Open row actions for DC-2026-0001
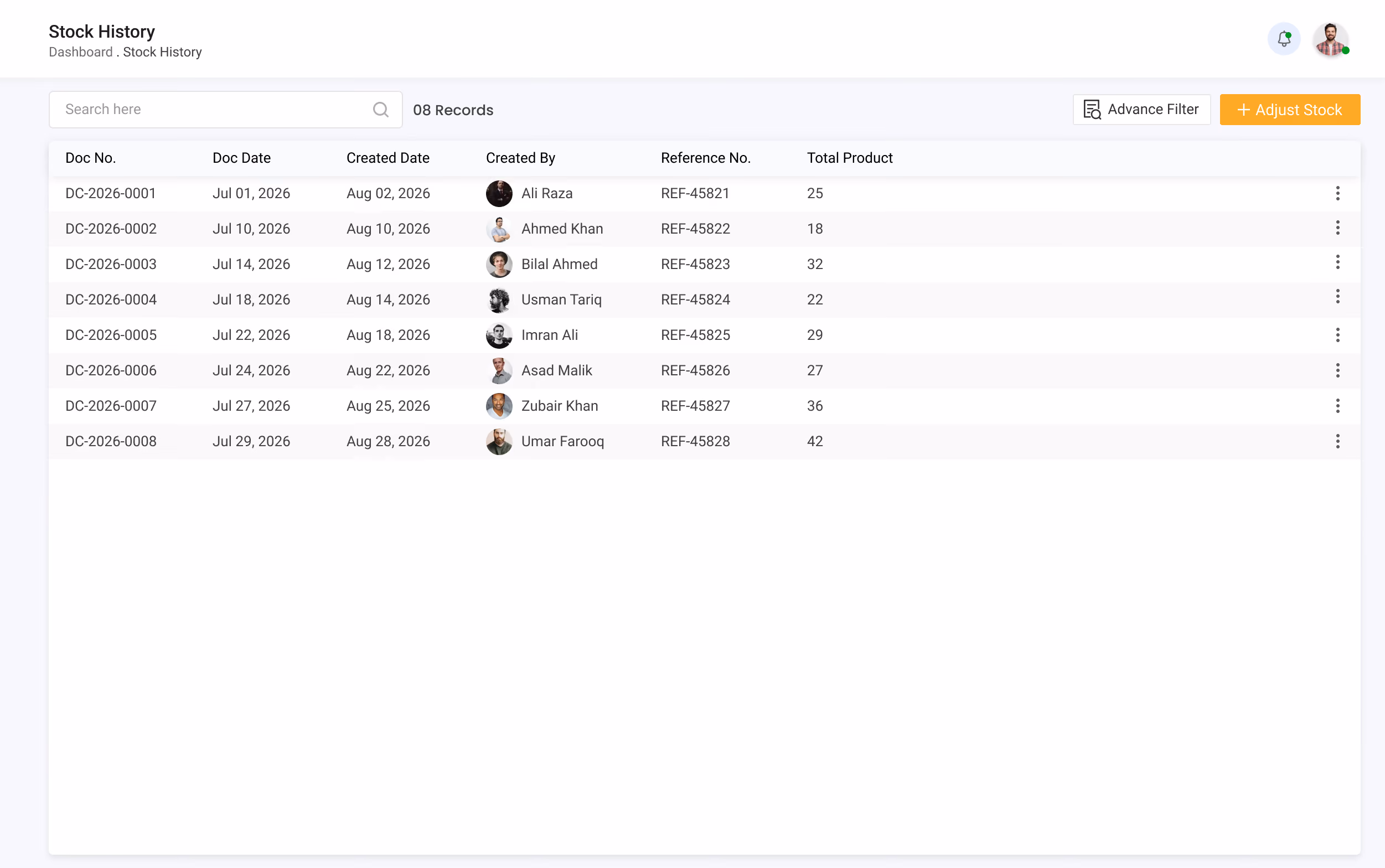1385x868 pixels. (x=1337, y=193)
